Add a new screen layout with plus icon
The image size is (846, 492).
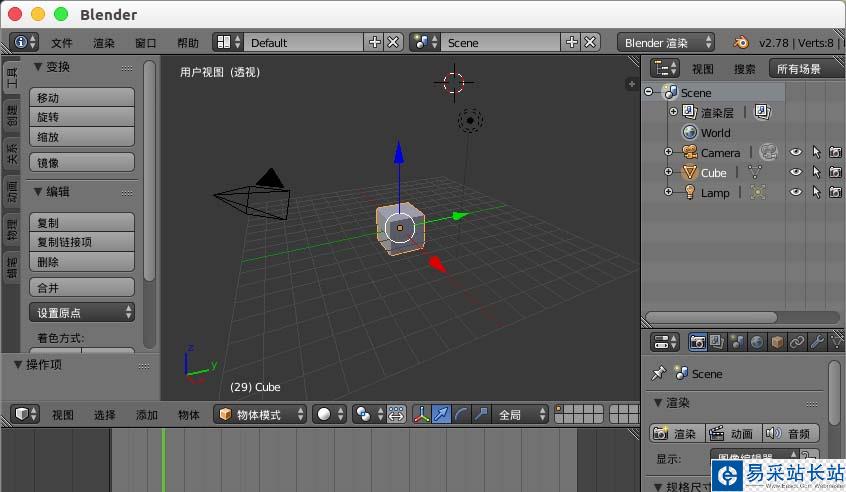374,42
